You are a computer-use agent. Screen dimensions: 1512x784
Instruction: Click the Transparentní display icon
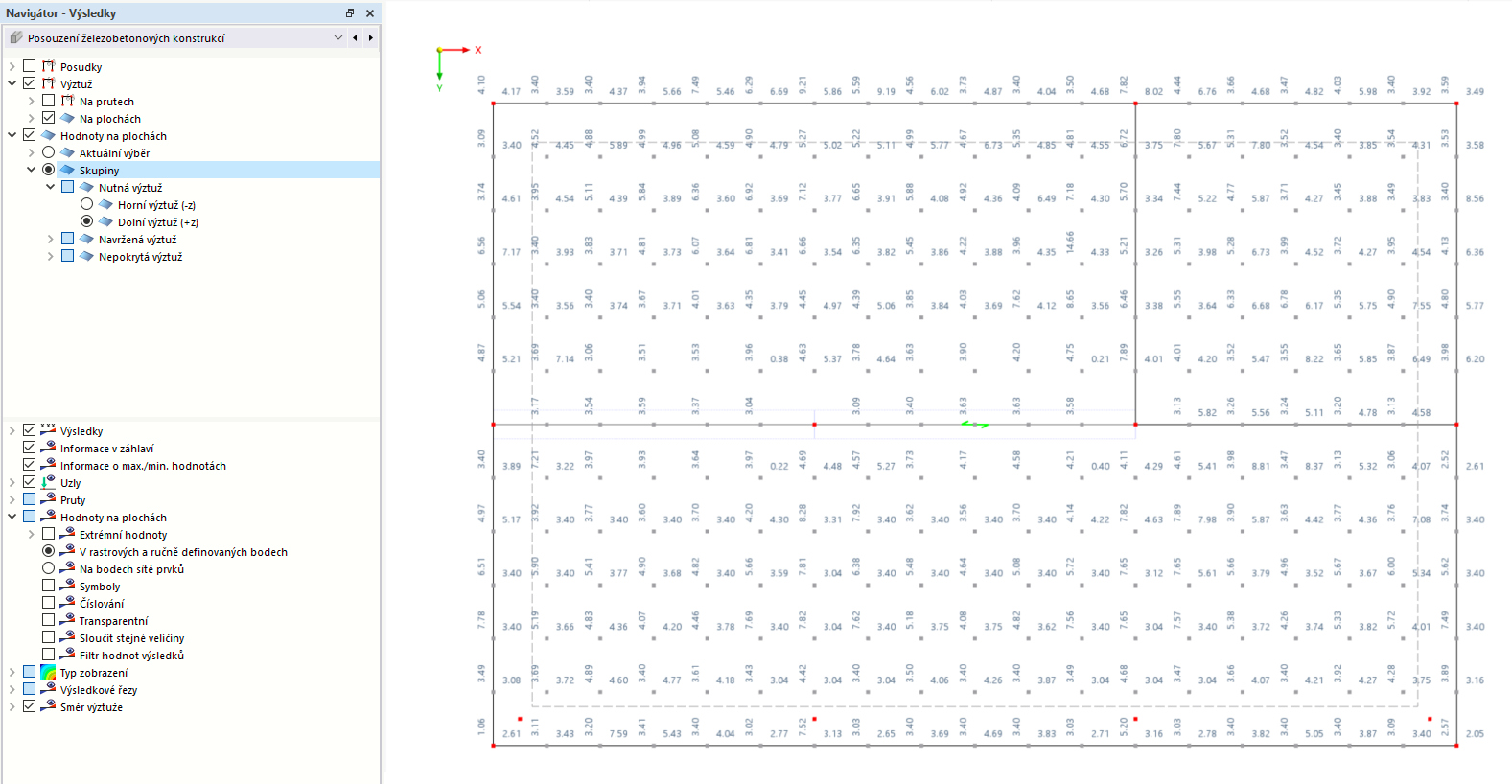(67, 619)
